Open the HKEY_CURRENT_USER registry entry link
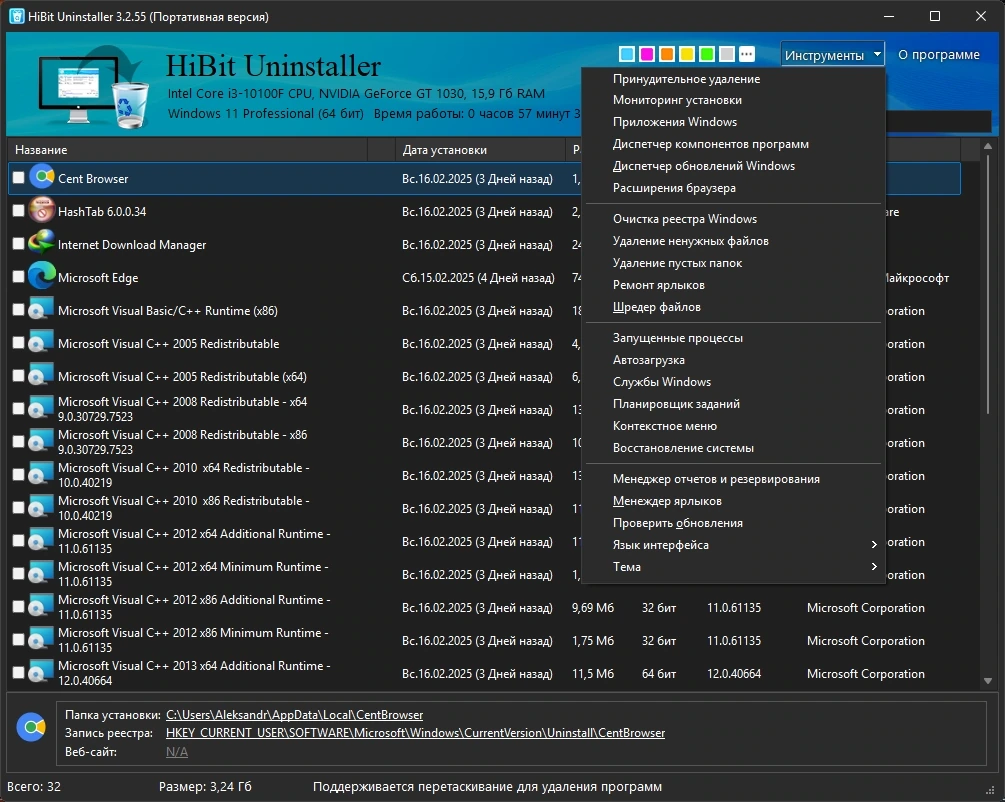Viewport: 1005px width, 802px height. 415,733
